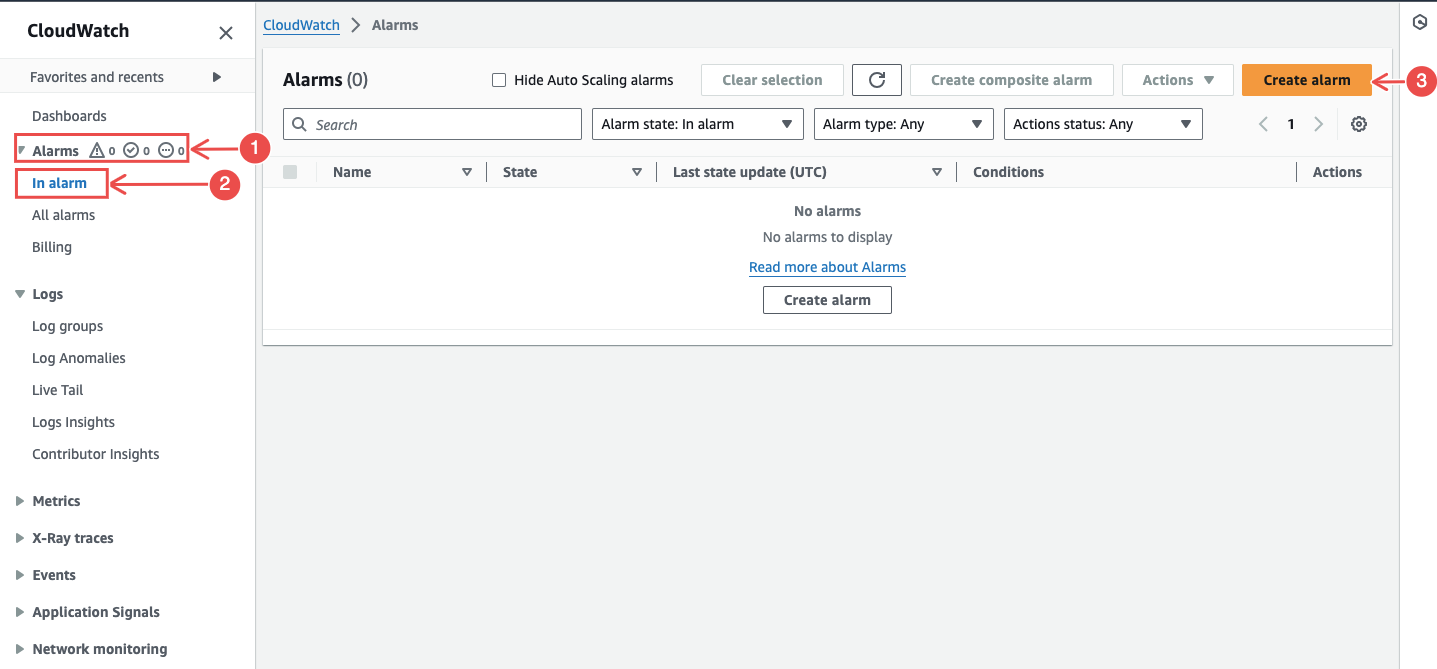Open the Alarm type filter dropdown

[903, 123]
